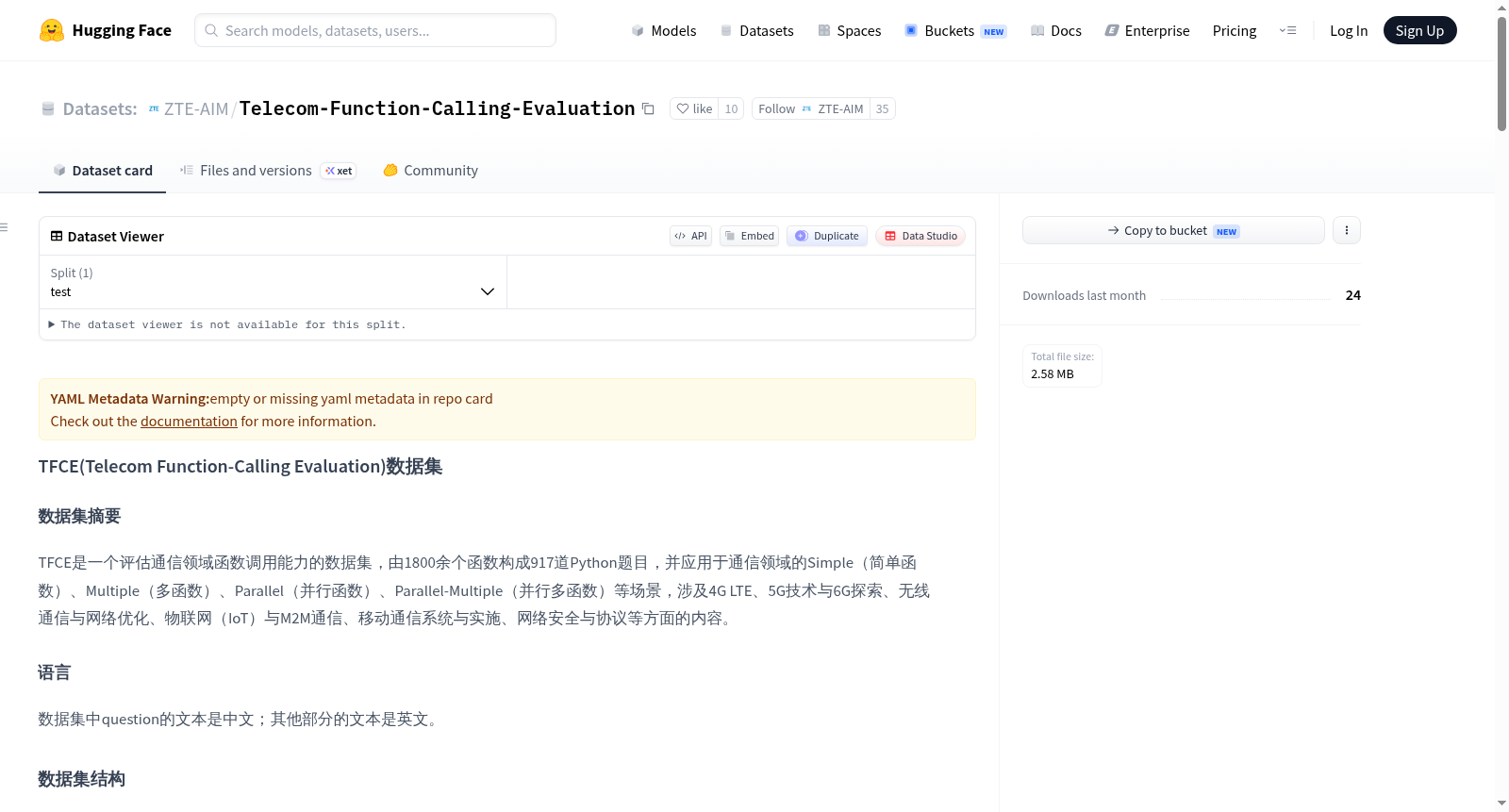Click Copy to bucket button
Screen dimensions: 1509x812
[1173, 230]
